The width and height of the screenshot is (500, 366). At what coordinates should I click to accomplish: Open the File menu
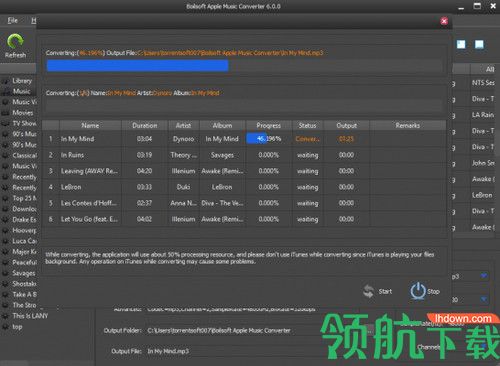[13, 21]
